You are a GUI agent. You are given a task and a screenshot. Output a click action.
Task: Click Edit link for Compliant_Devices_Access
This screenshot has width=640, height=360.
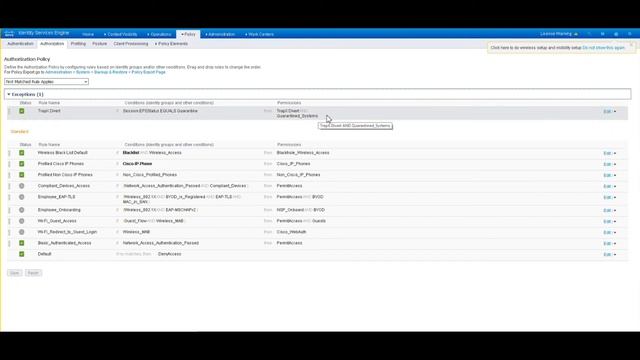tap(607, 186)
